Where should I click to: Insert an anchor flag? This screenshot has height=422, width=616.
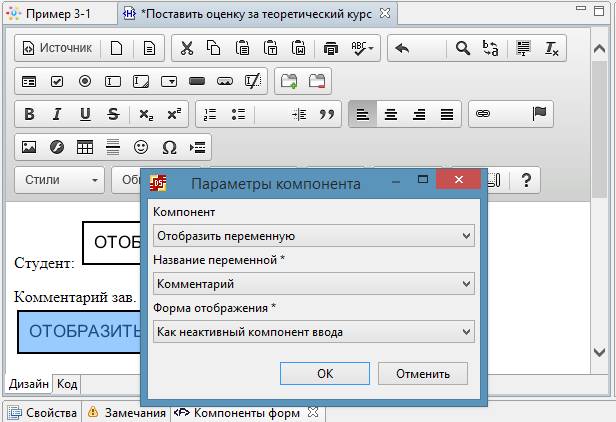tap(539, 114)
